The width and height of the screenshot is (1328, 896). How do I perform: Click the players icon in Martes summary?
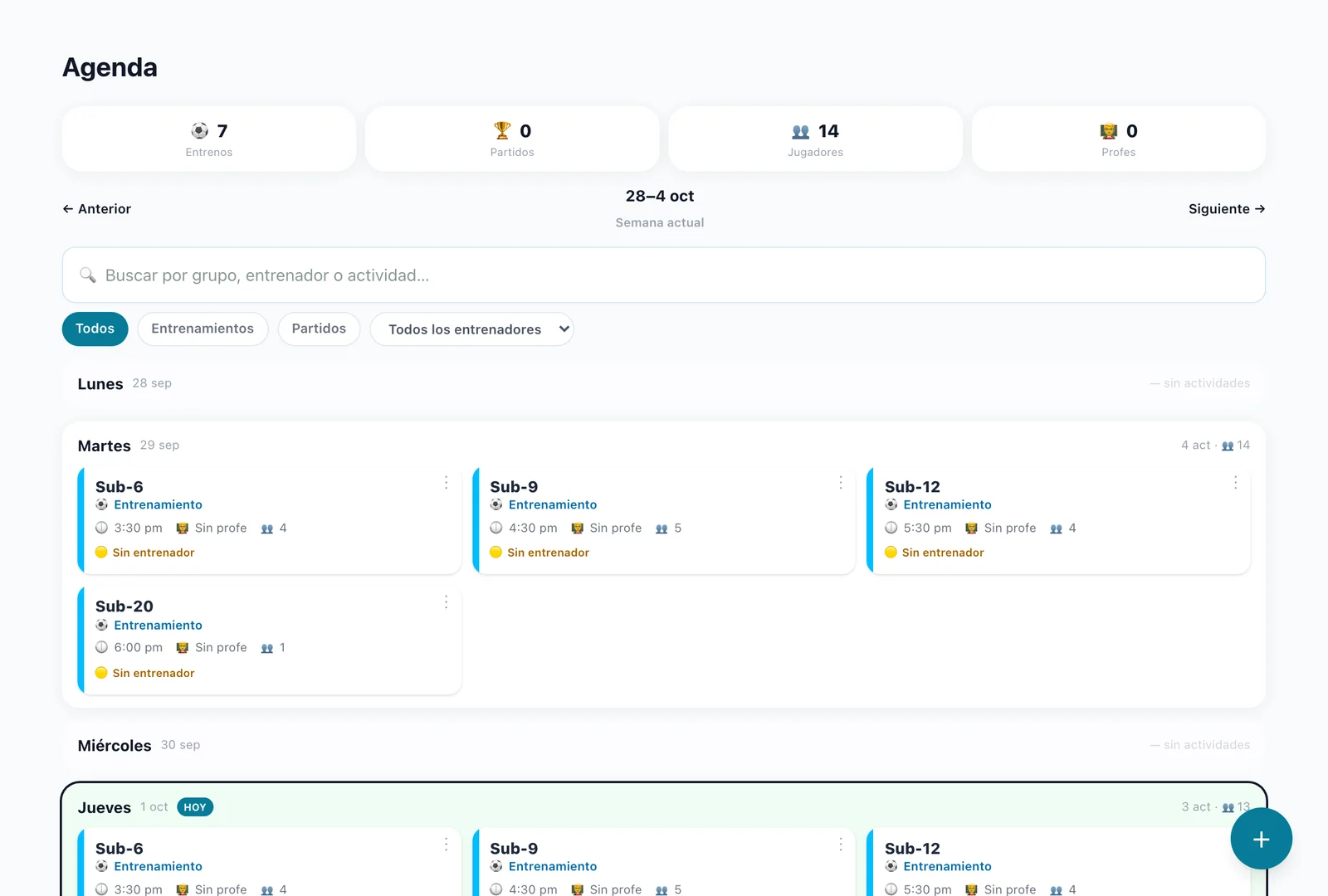click(x=1228, y=446)
